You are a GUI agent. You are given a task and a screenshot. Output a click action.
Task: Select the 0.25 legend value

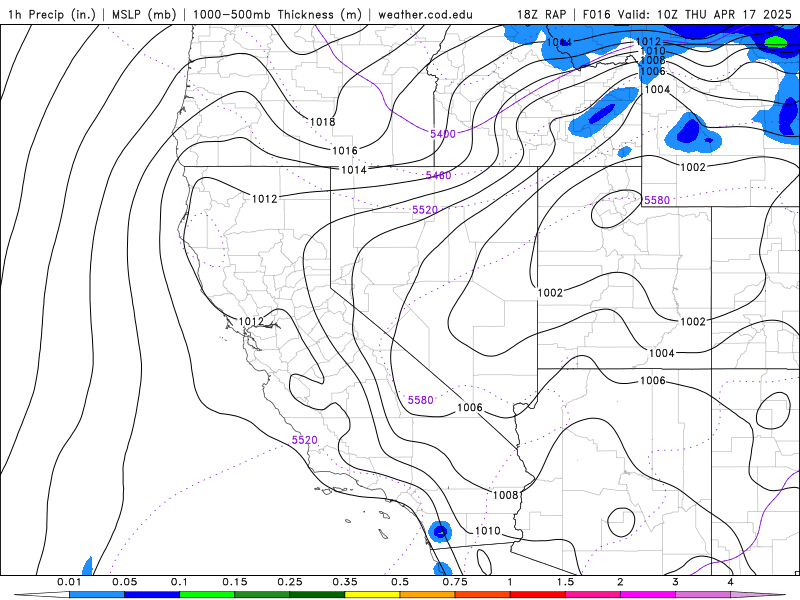coord(290,582)
